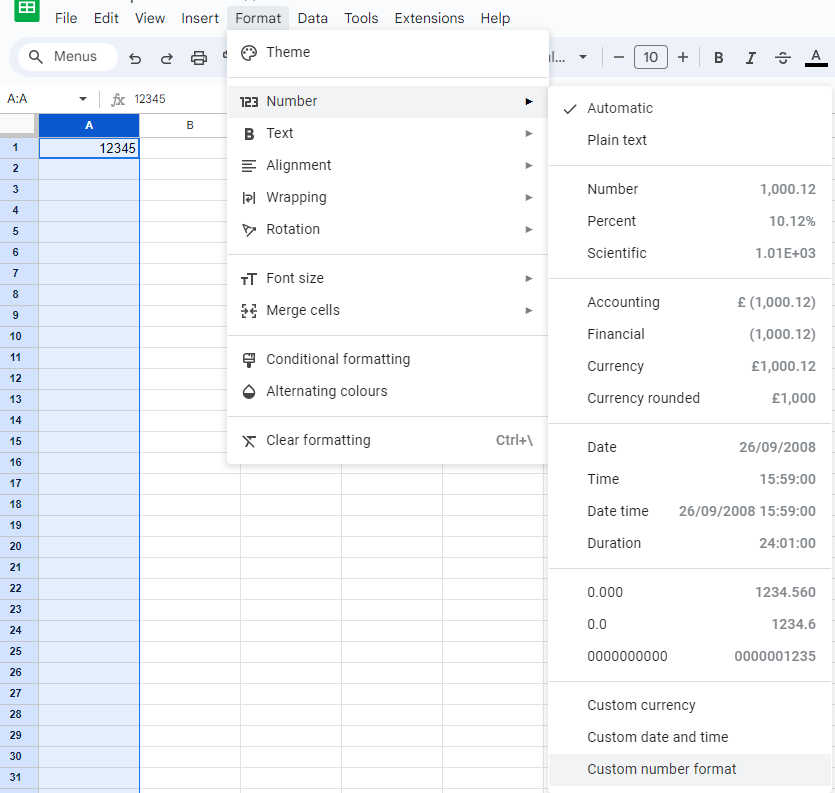Expand the Wrapping submenu arrow

click(528, 197)
